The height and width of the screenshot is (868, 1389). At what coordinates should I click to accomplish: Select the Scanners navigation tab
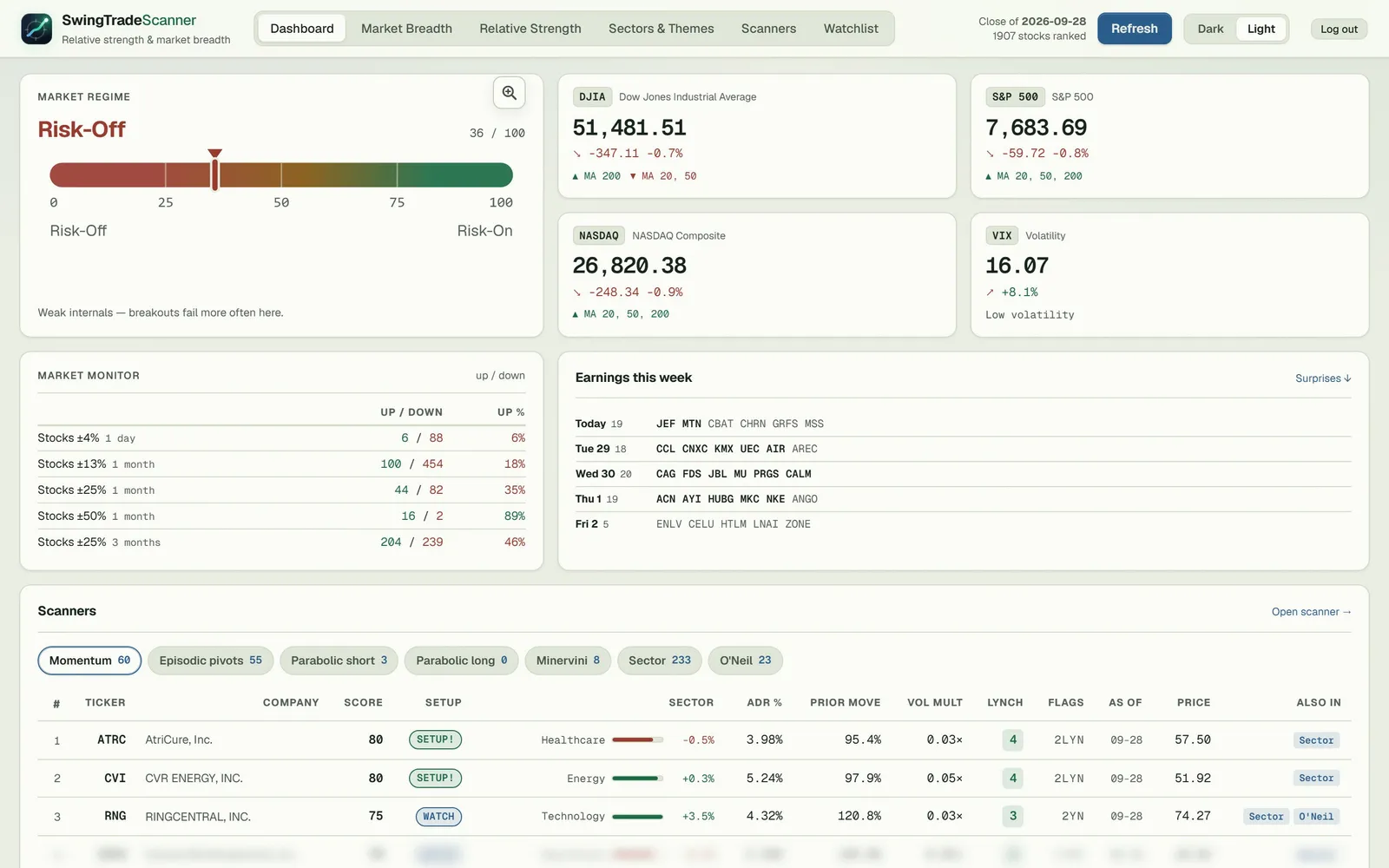[768, 29]
